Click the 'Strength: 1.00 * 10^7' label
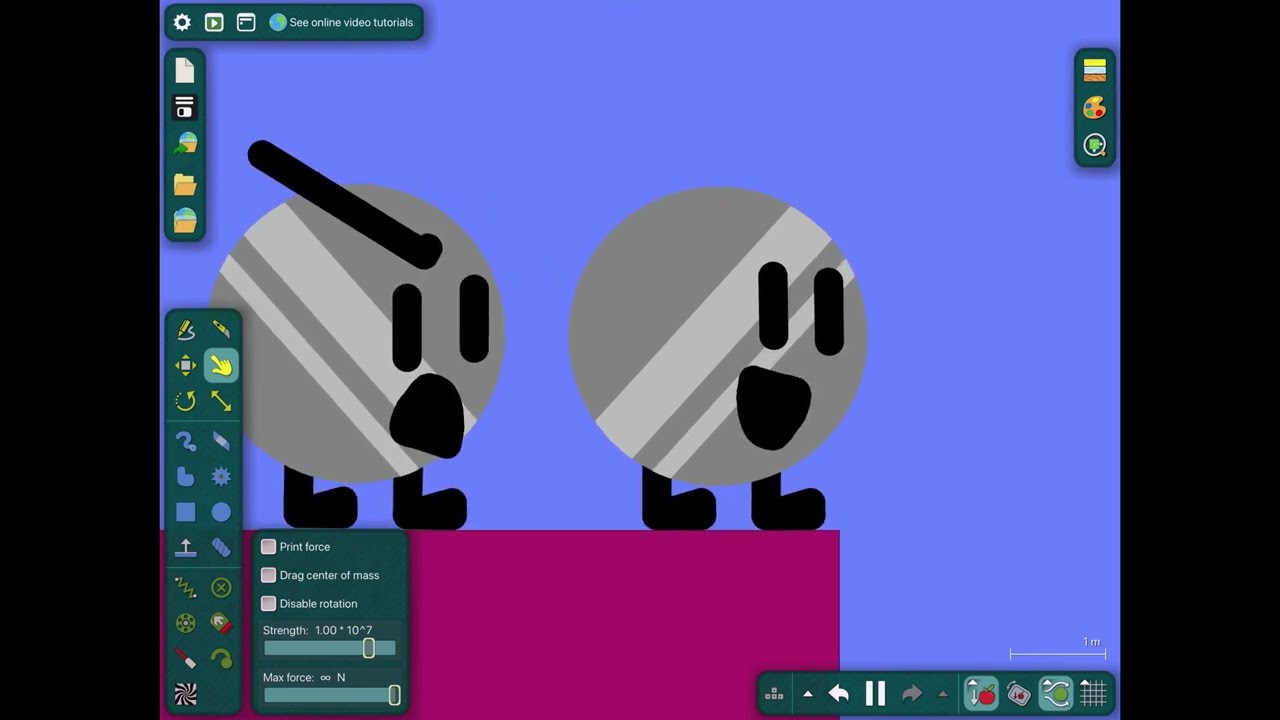The width and height of the screenshot is (1280, 720). tap(317, 630)
